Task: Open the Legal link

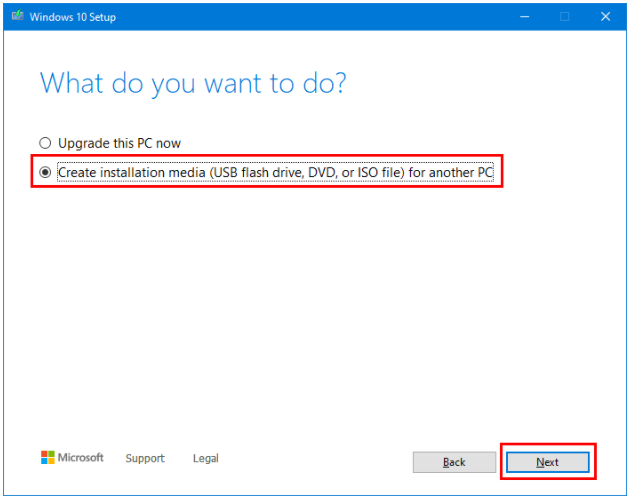Action: point(205,458)
